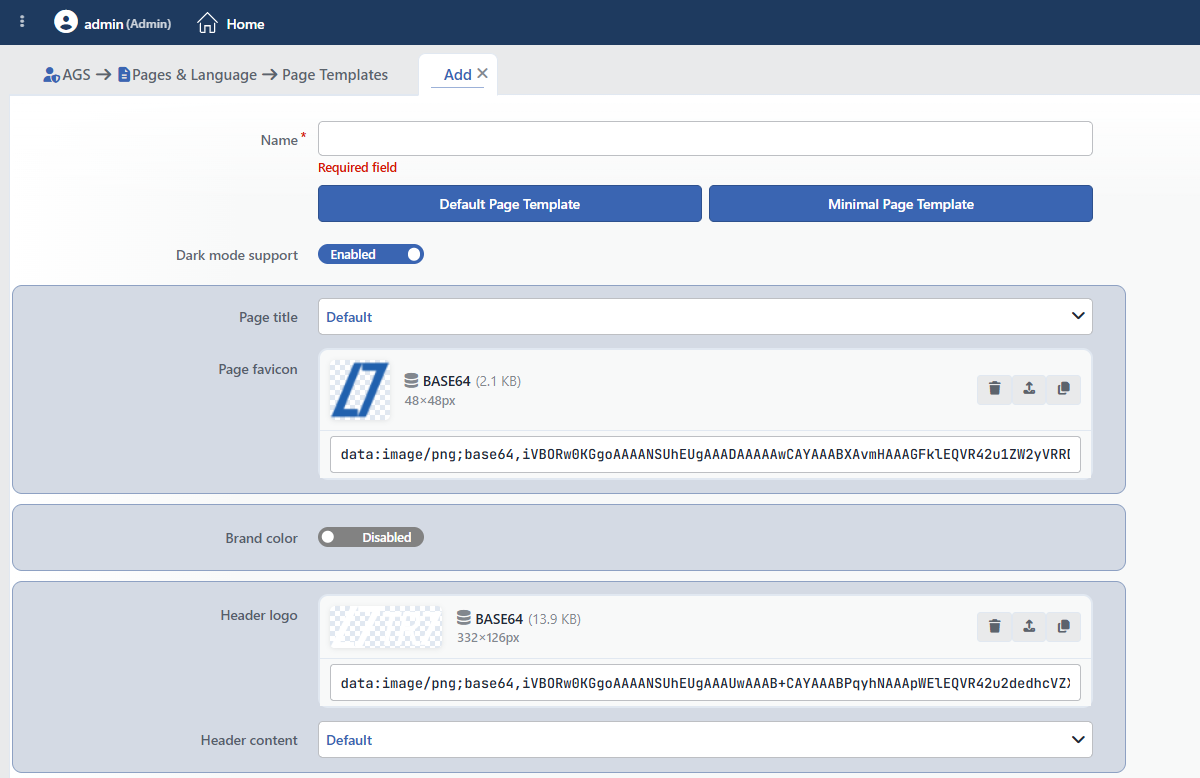
Task: Click the Header logo data URL field
Action: [x=705, y=683]
